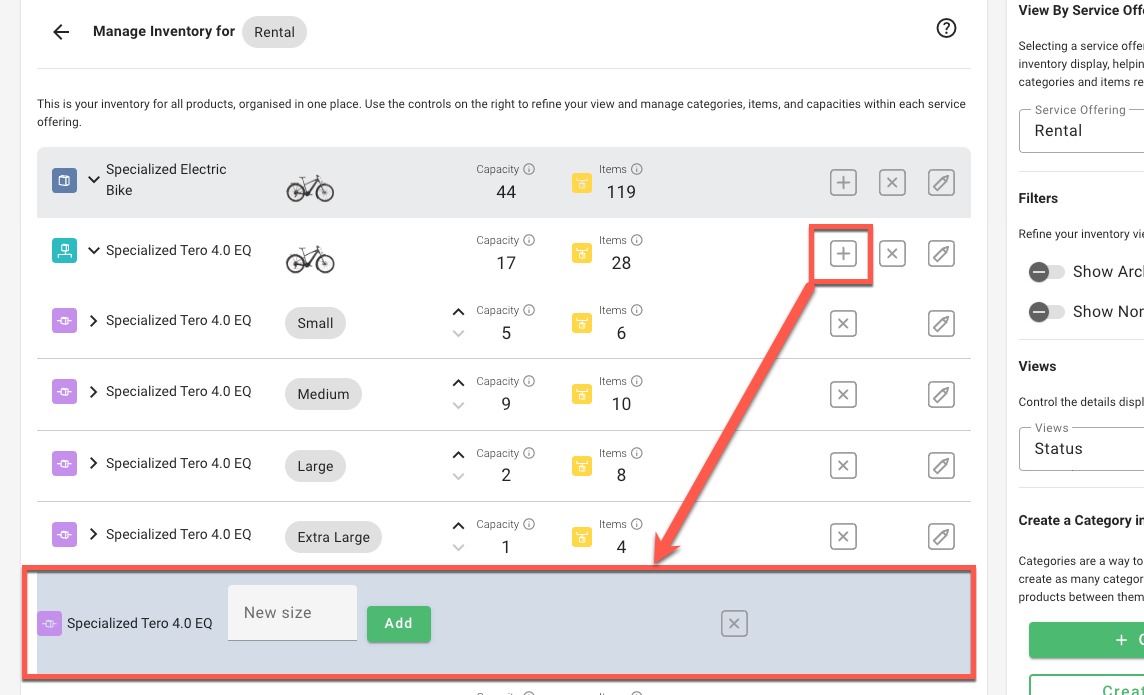This screenshot has height=695, width=1144.
Task: Click purple variant icon in Small row
Action: point(64,321)
